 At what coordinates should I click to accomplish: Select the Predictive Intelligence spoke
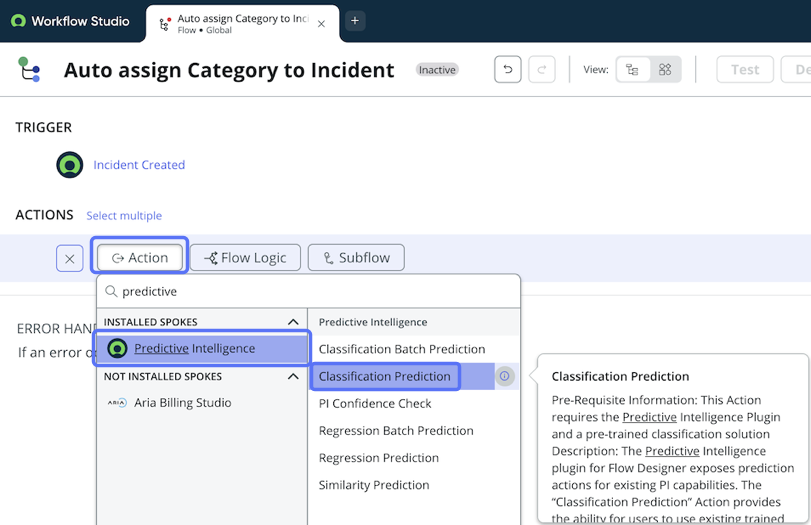coord(202,349)
